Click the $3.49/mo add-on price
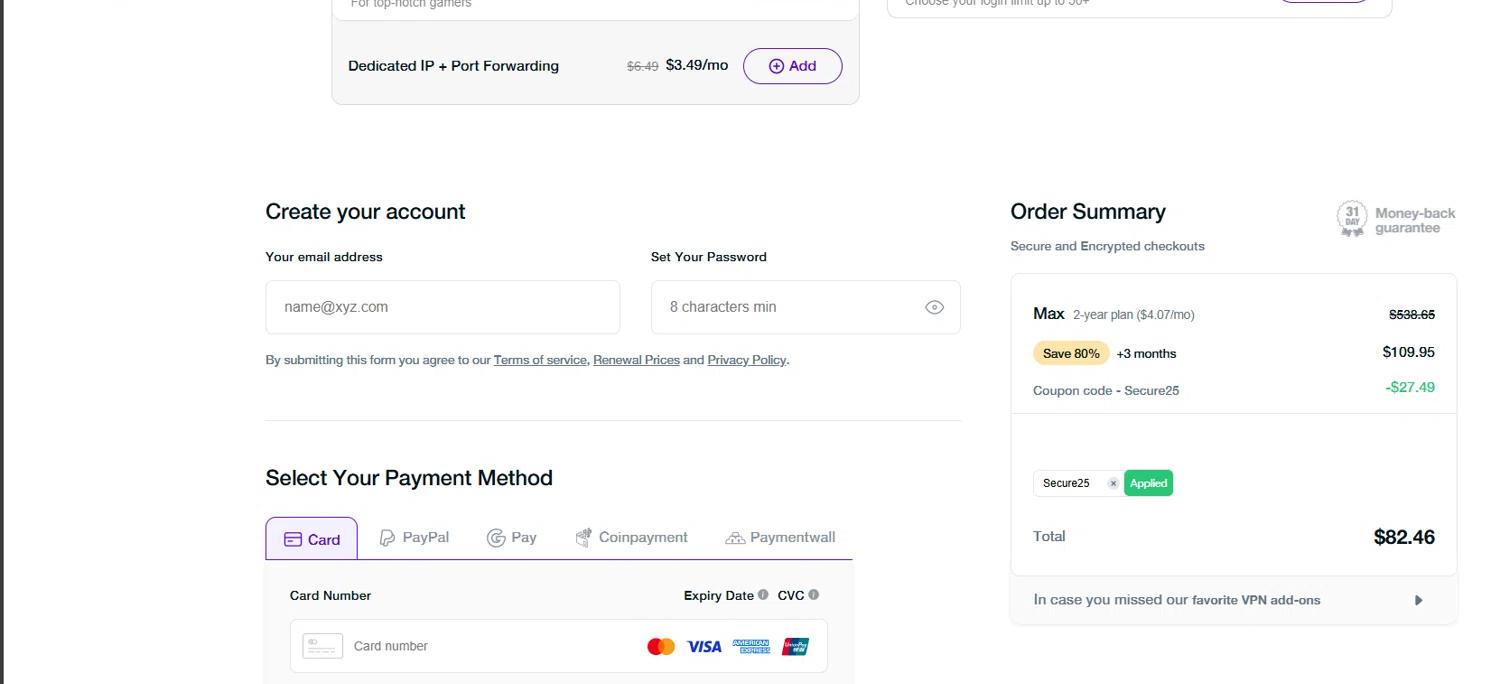The image size is (1500, 684). point(697,65)
